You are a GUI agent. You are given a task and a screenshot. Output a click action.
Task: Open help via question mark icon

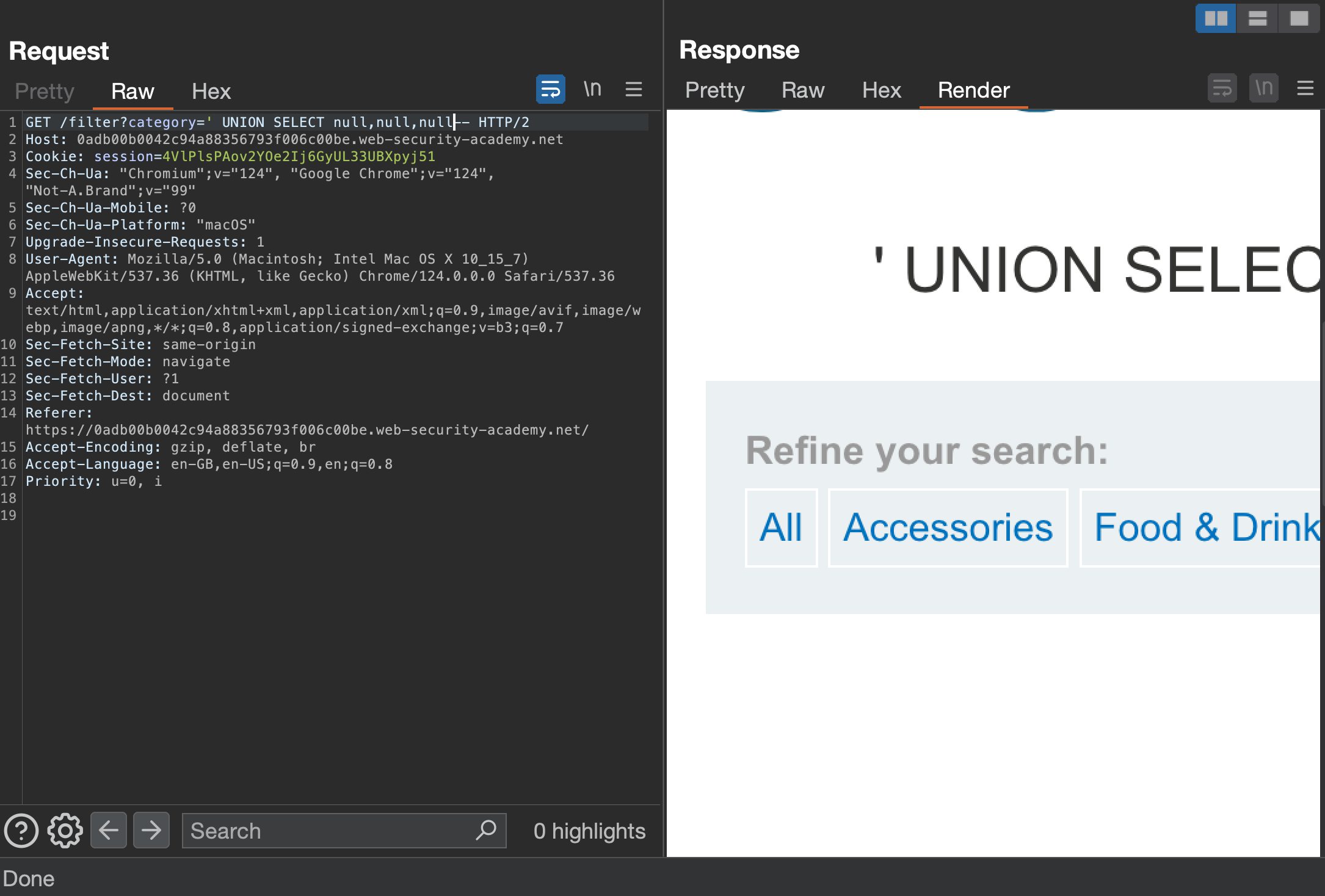pyautogui.click(x=21, y=831)
